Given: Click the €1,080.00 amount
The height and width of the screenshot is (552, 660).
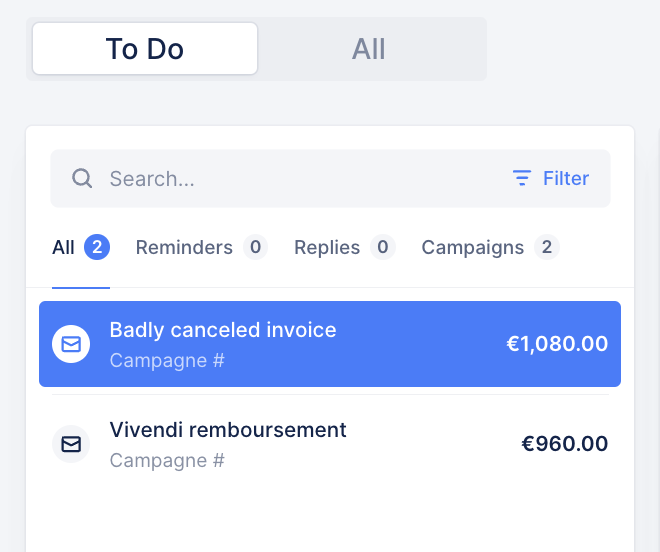Looking at the screenshot, I should (557, 344).
